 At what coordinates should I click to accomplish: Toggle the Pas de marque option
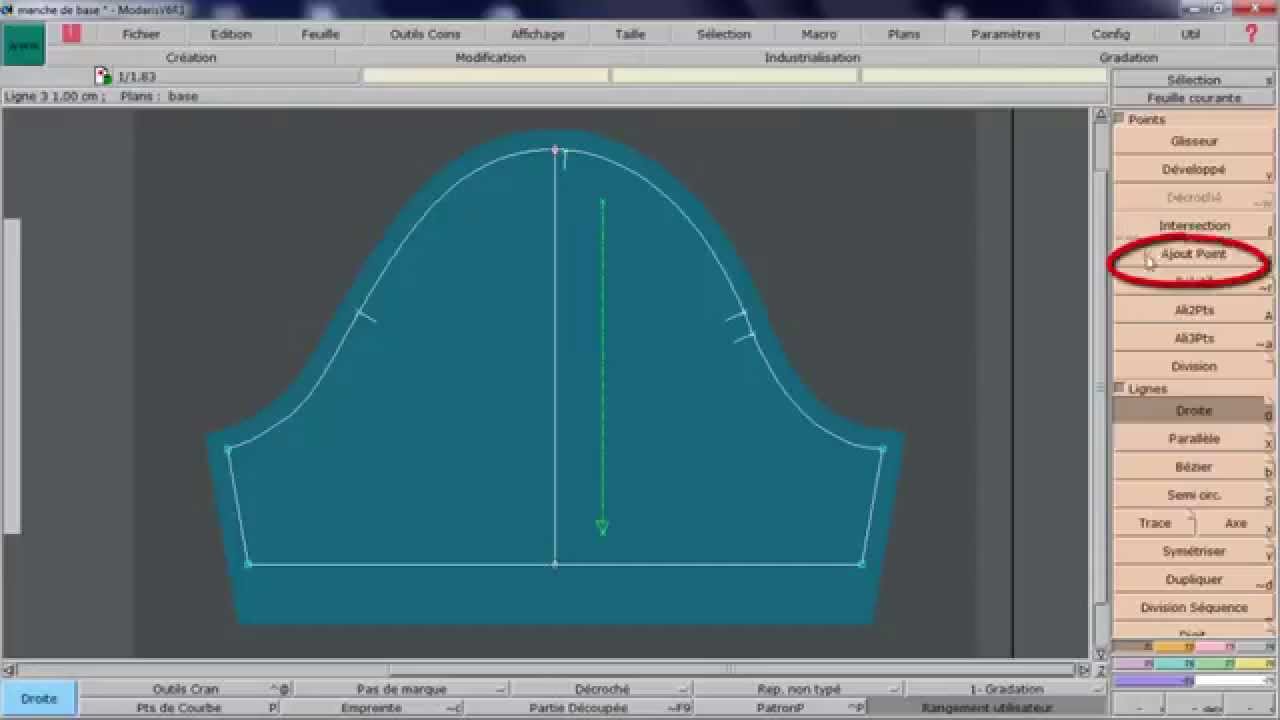tap(401, 689)
